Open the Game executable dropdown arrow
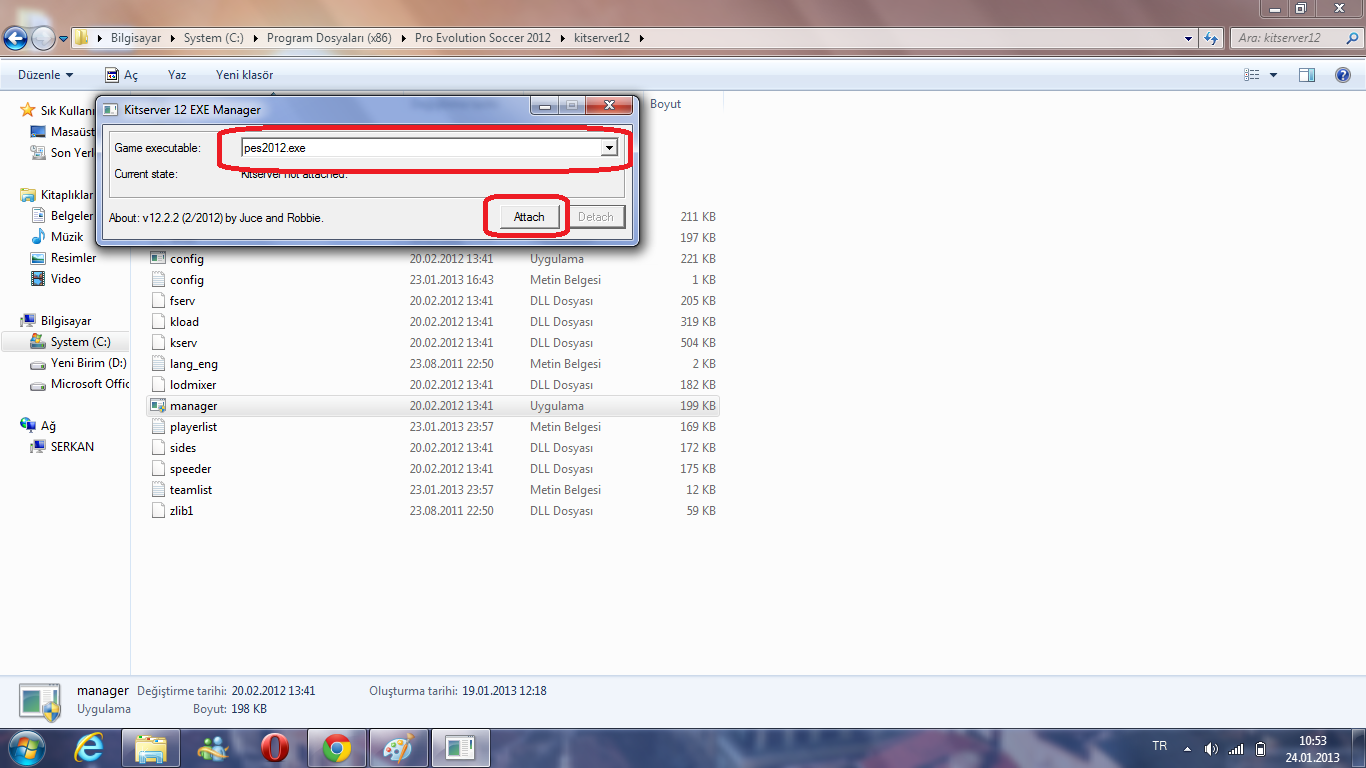The height and width of the screenshot is (768, 1366). click(608, 148)
